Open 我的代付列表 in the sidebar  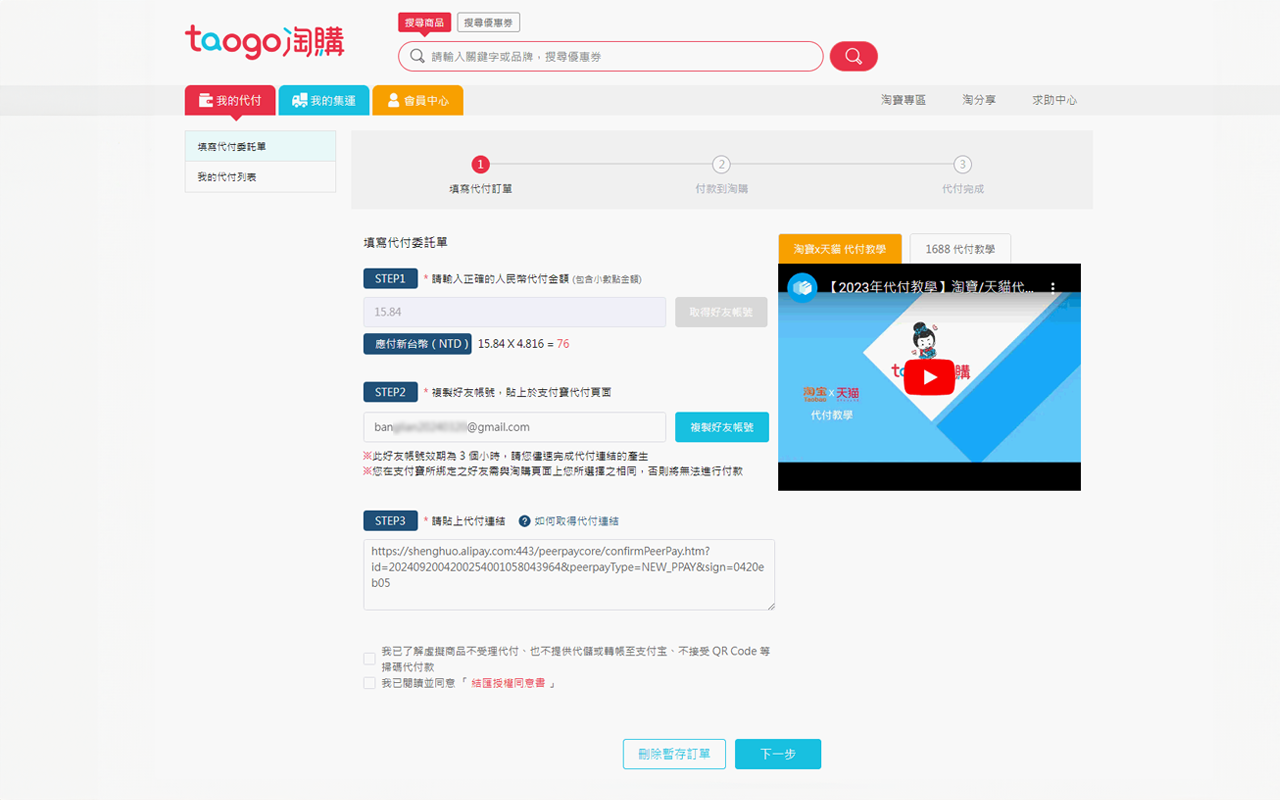[225, 177]
